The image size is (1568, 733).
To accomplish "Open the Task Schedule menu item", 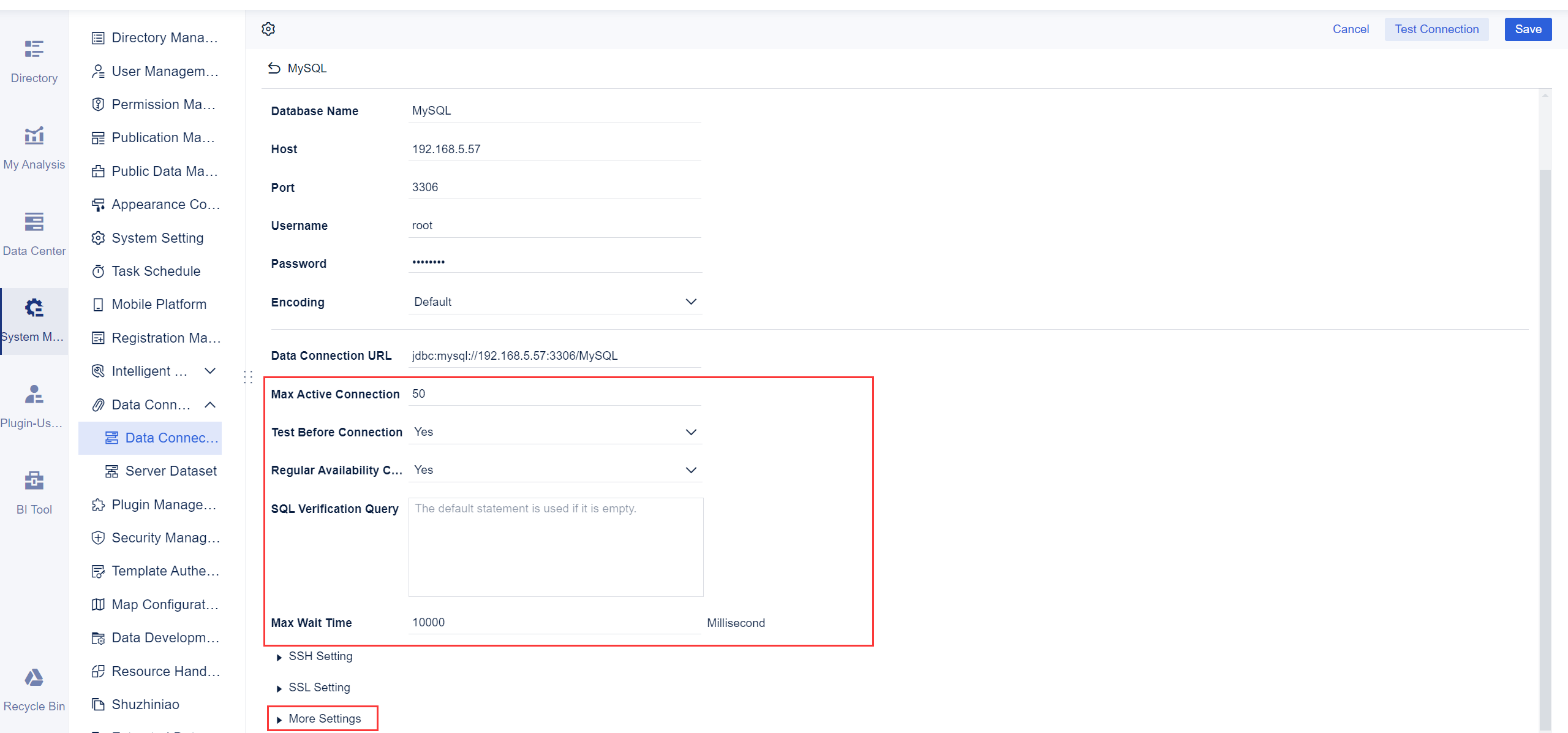I will (156, 271).
